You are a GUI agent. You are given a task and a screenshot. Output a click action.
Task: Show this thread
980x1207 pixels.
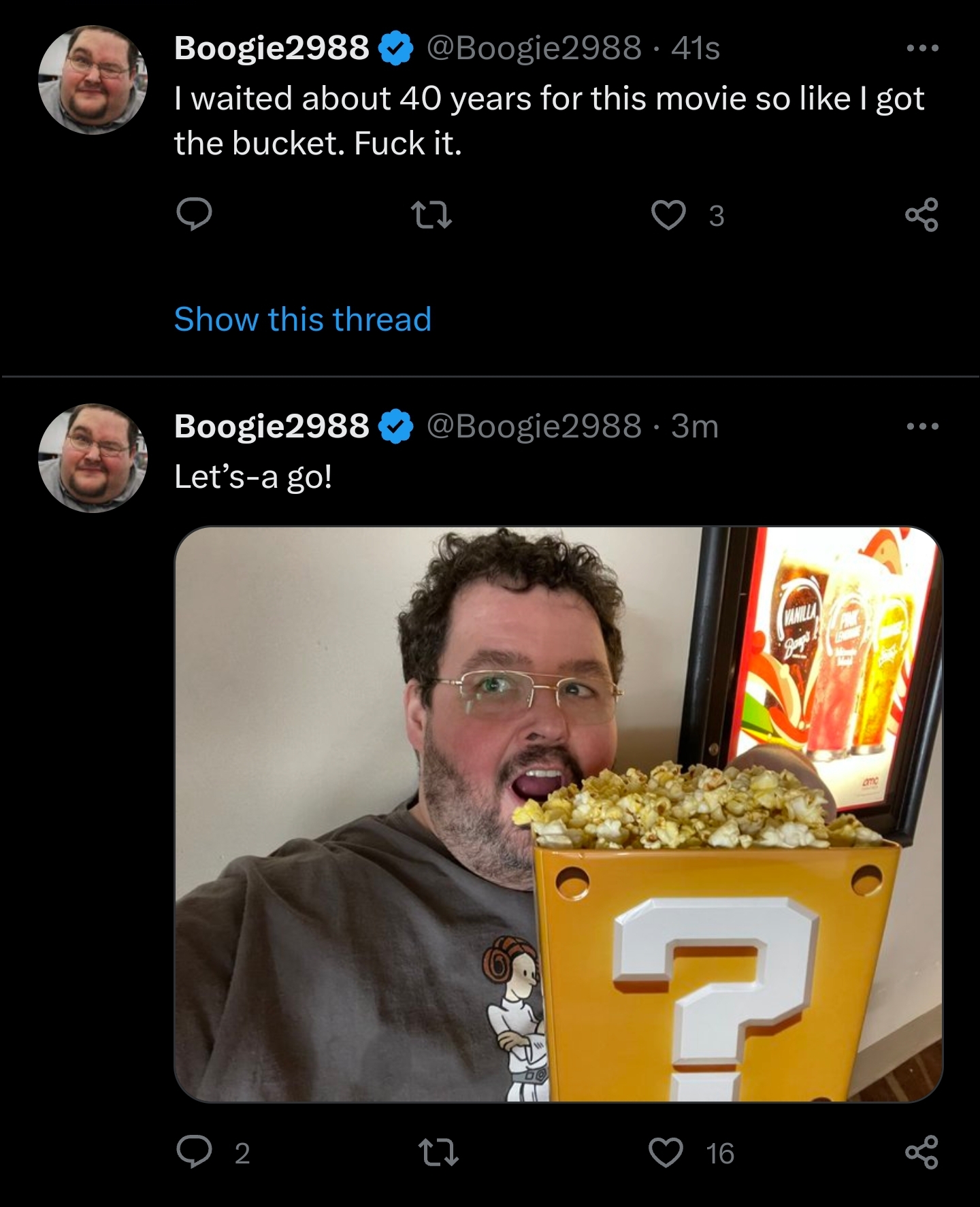pyautogui.click(x=303, y=319)
